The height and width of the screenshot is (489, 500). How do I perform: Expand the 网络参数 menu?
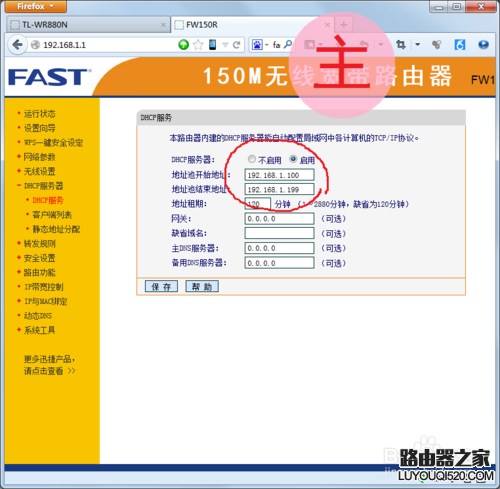[x=39, y=157]
